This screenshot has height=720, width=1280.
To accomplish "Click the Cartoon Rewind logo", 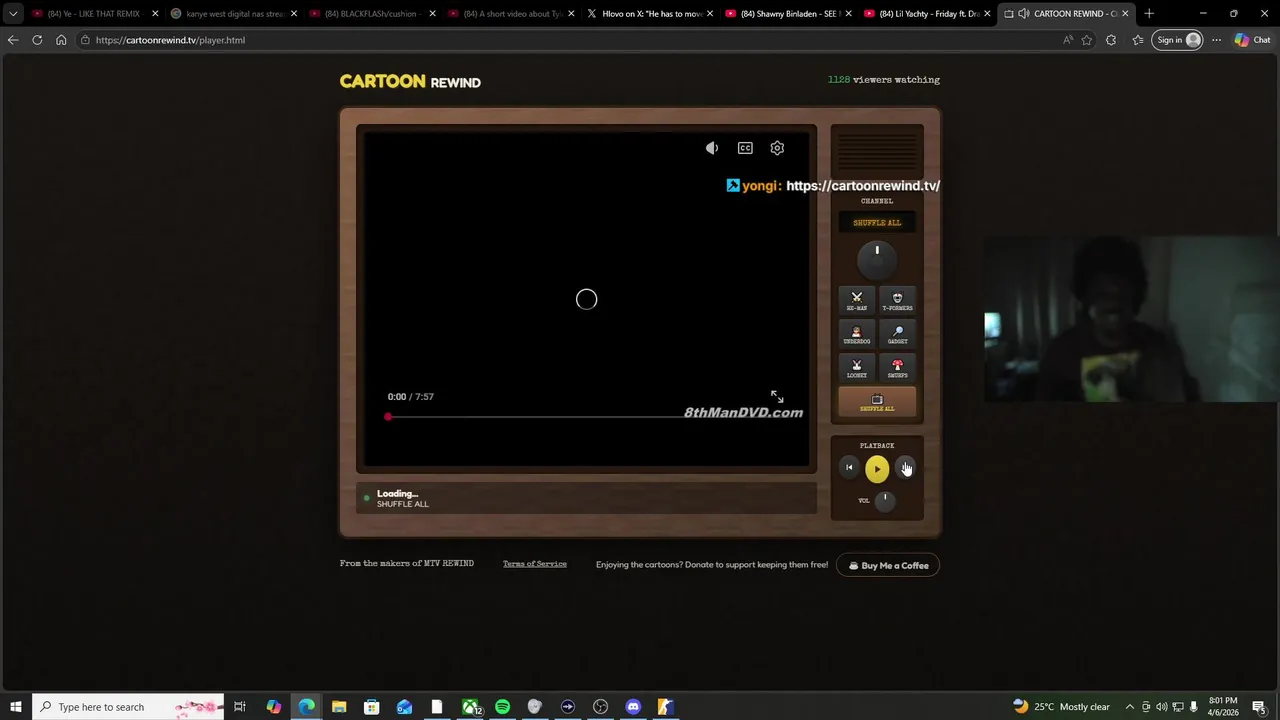I will click(x=410, y=82).
